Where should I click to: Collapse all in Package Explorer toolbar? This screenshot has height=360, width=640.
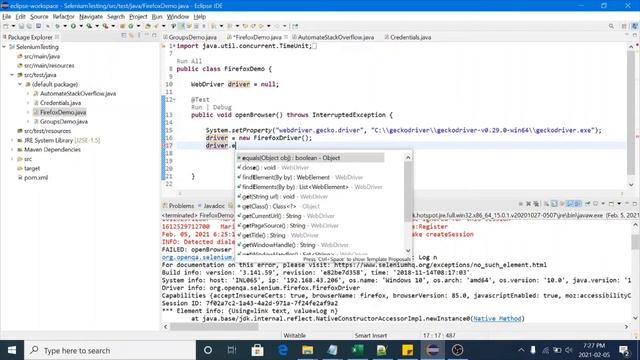pyautogui.click(x=124, y=36)
